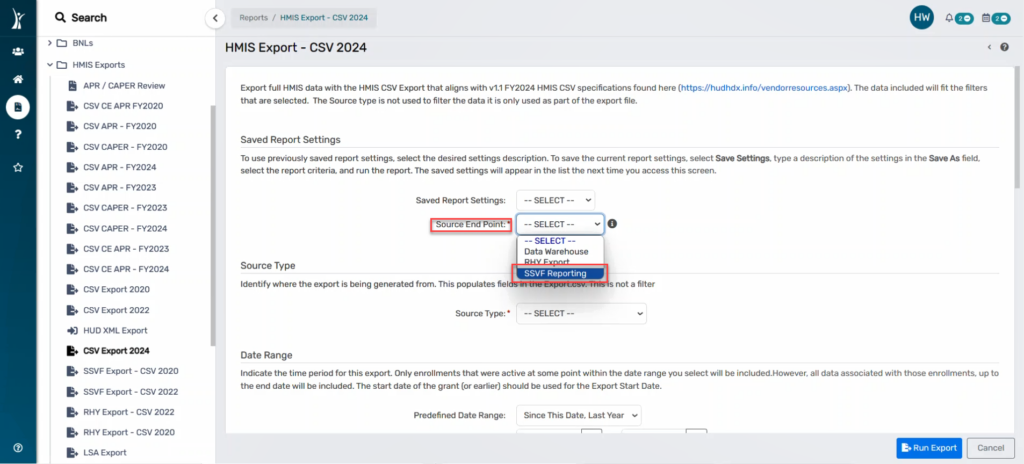Click the Run Export button
This screenshot has height=464, width=1024.
pyautogui.click(x=929, y=448)
